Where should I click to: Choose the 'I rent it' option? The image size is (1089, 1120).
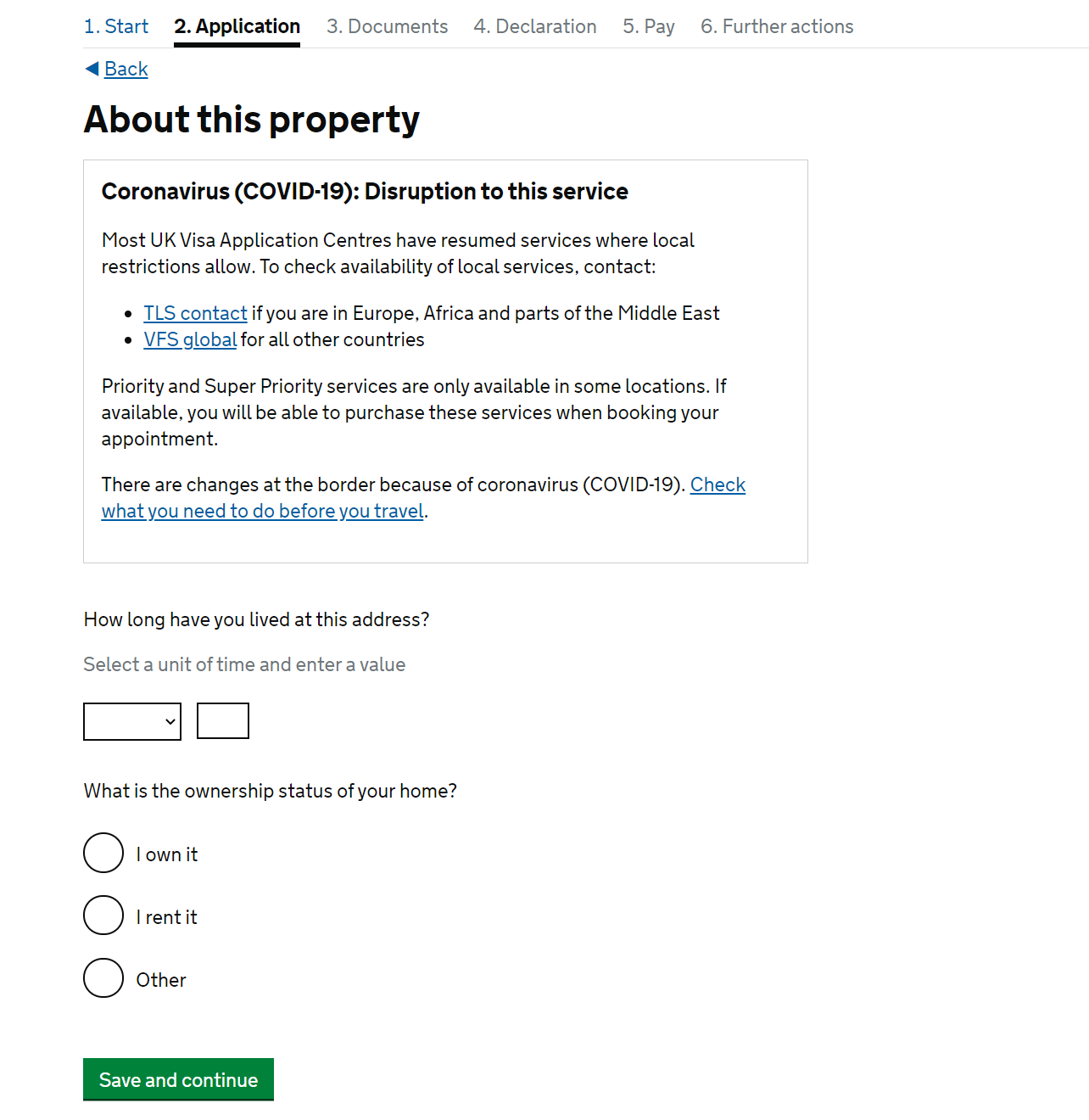(103, 916)
